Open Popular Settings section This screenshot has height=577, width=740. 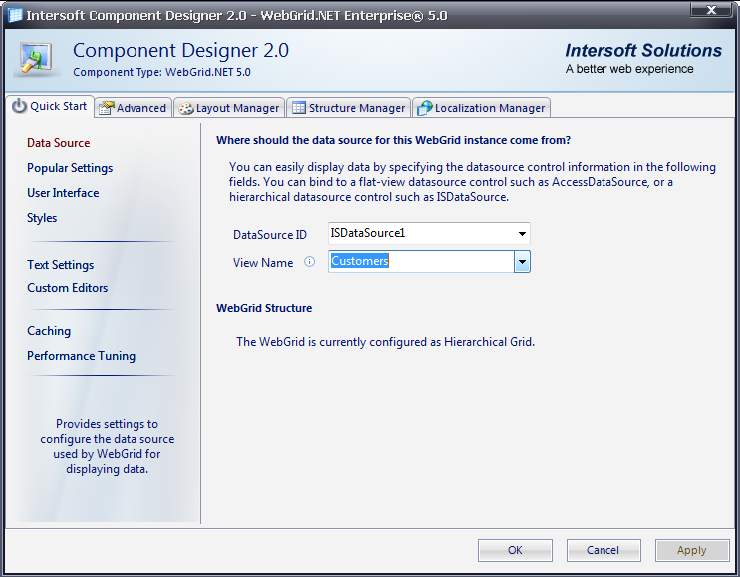pos(70,168)
